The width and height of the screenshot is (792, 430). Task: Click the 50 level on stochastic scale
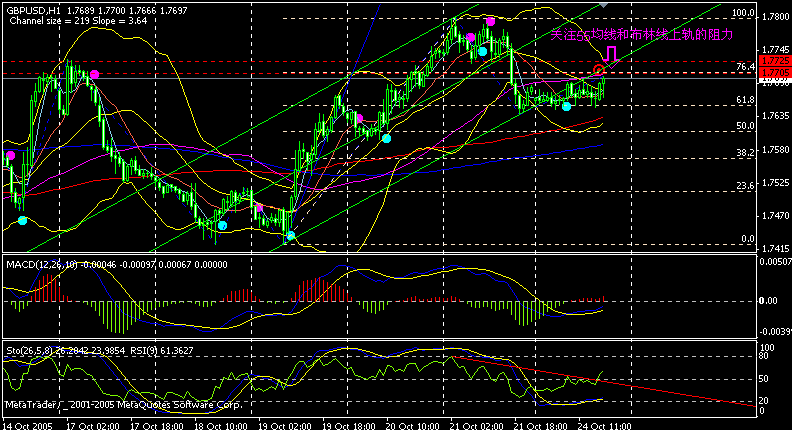(764, 378)
